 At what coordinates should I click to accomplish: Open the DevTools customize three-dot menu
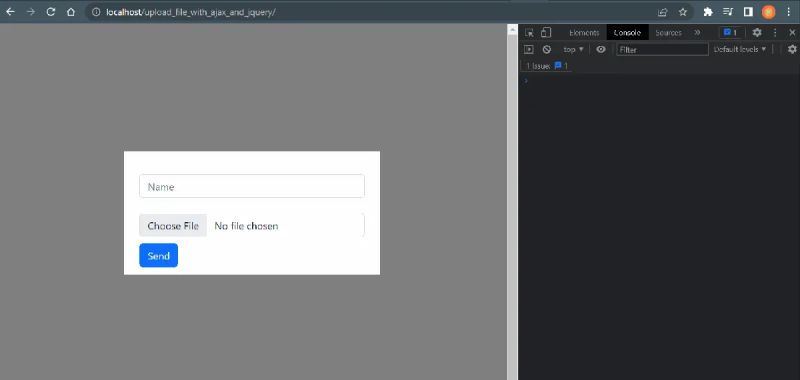click(775, 33)
